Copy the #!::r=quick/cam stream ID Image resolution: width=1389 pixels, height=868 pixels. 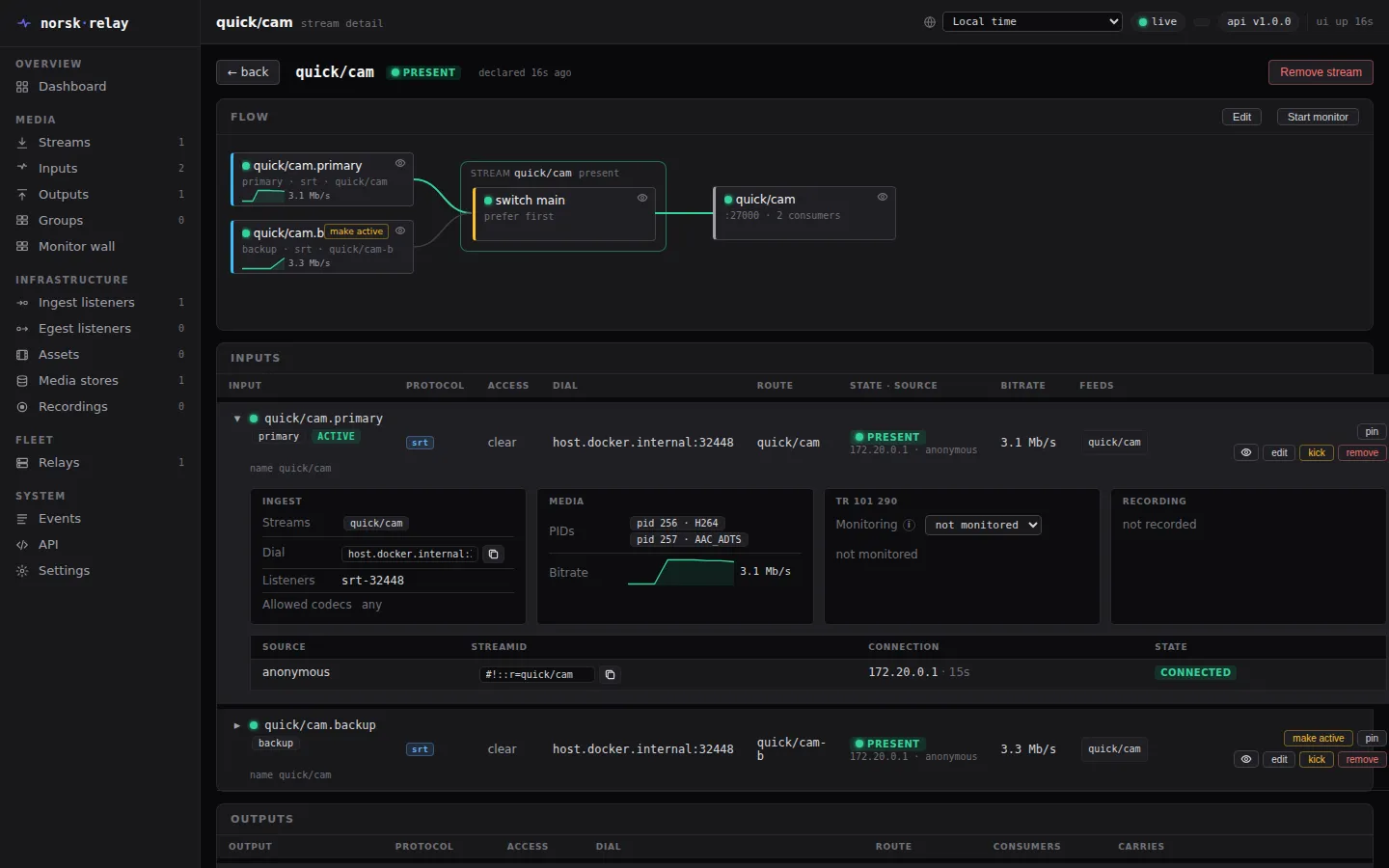(610, 674)
